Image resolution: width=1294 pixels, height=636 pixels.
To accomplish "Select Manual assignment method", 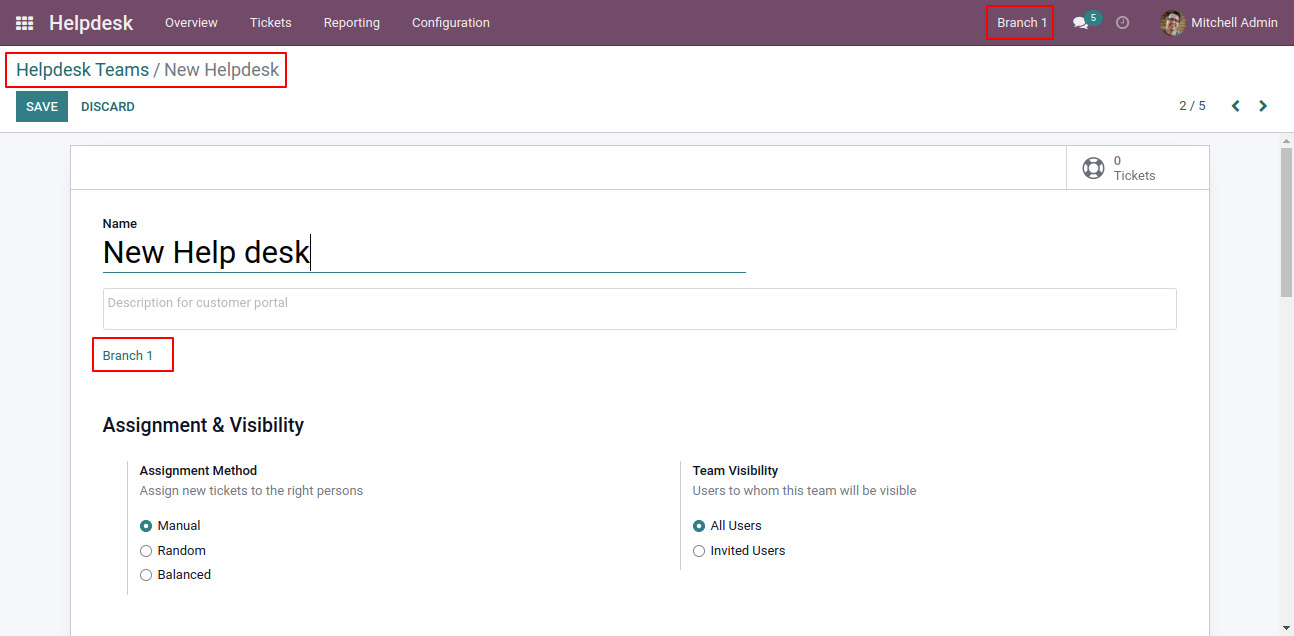I will tap(146, 526).
